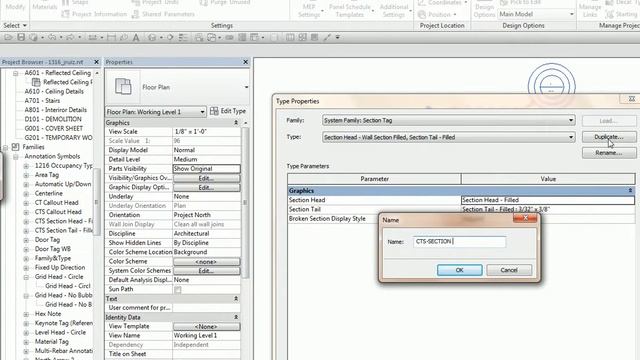Select the Measure tool icon
The height and width of the screenshot is (360, 640).
93,37
